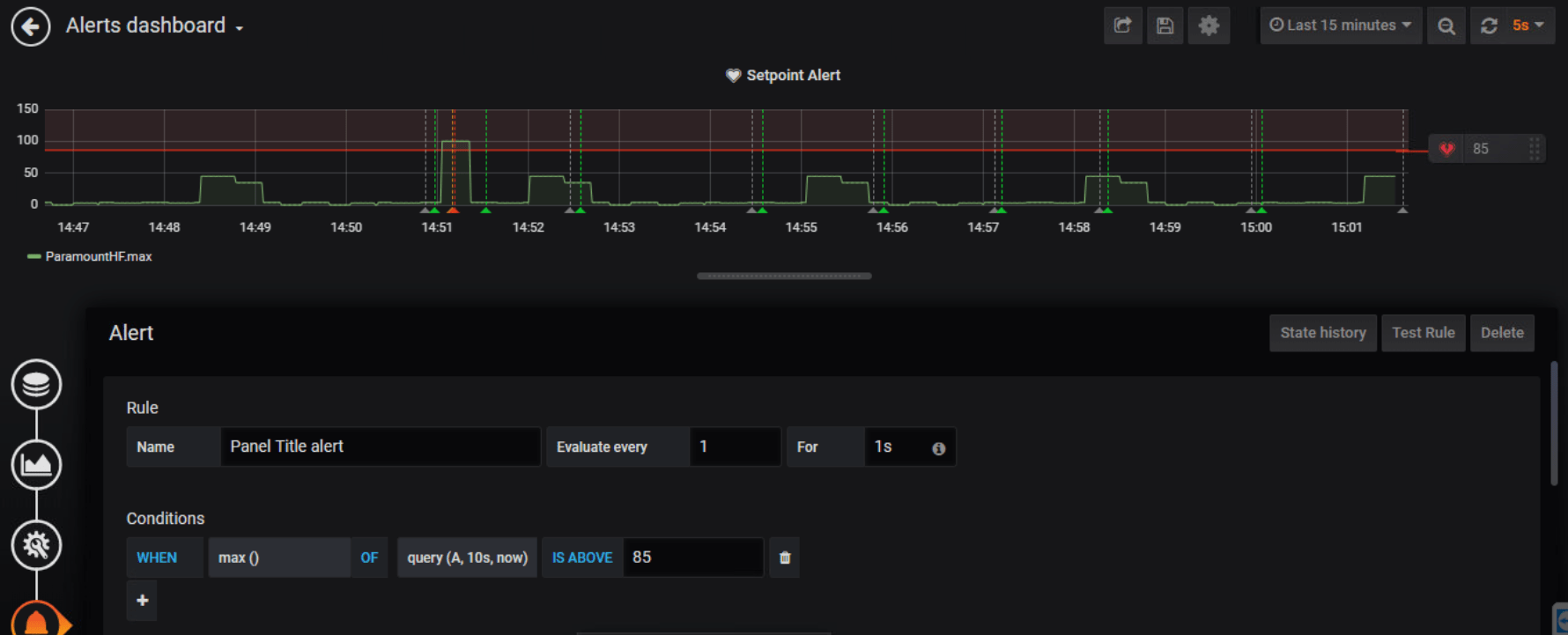
Task: Click the back arrow icon
Action: click(x=31, y=26)
